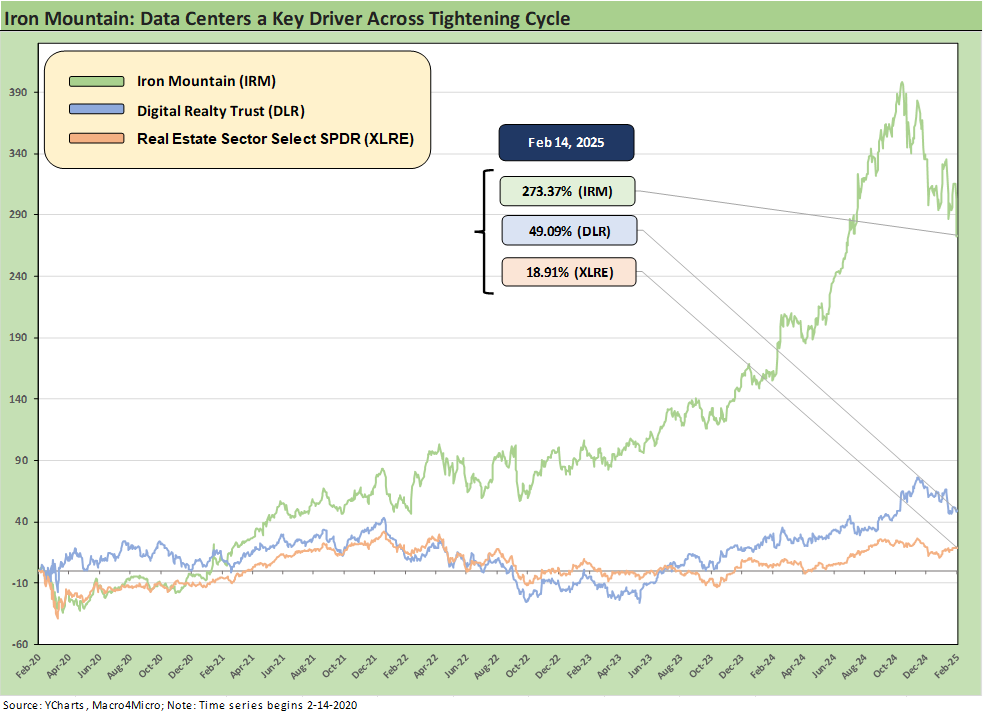This screenshot has width=983, height=715.
Task: Click the x-axis label Oct-22
Action: (x=518, y=666)
